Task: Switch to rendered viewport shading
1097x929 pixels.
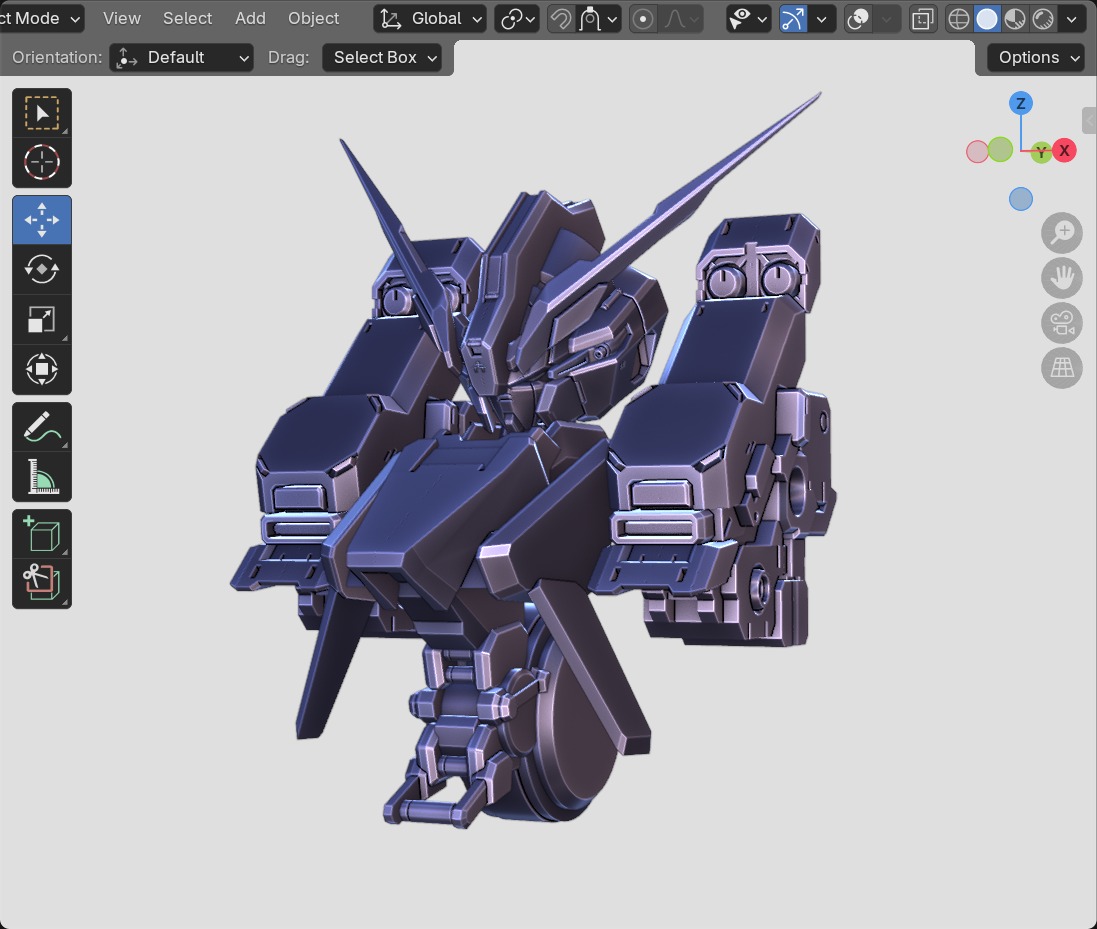Action: coord(1042,19)
